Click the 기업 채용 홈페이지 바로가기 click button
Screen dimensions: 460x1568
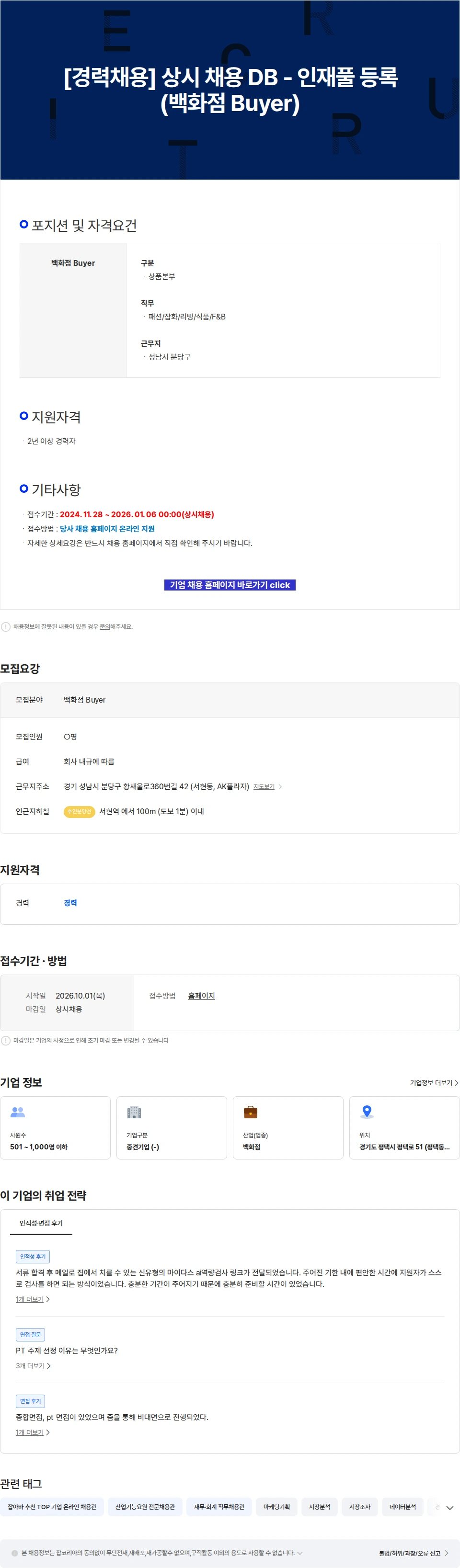tap(230, 584)
